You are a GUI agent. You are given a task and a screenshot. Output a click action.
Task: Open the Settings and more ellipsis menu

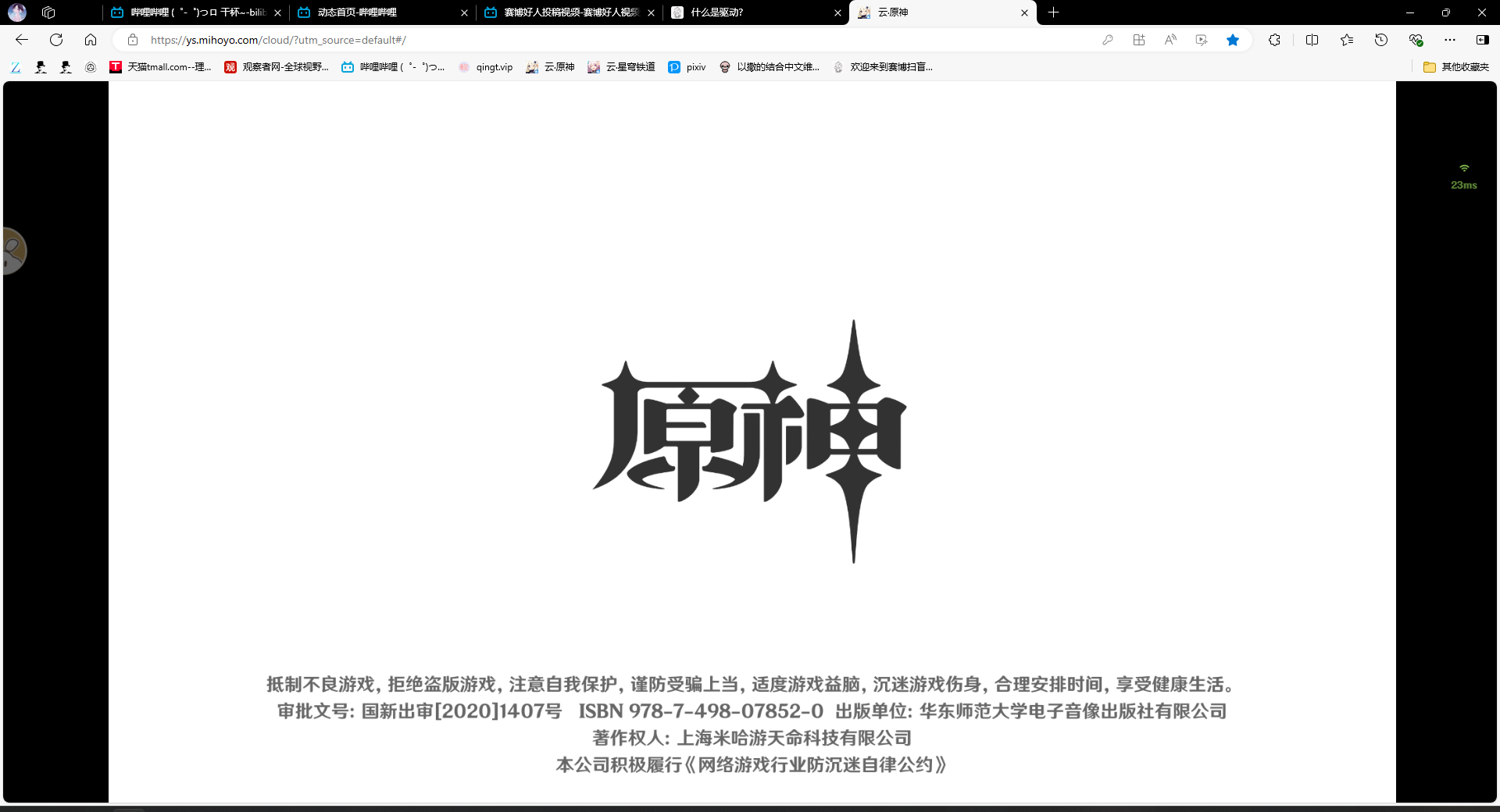coord(1449,40)
